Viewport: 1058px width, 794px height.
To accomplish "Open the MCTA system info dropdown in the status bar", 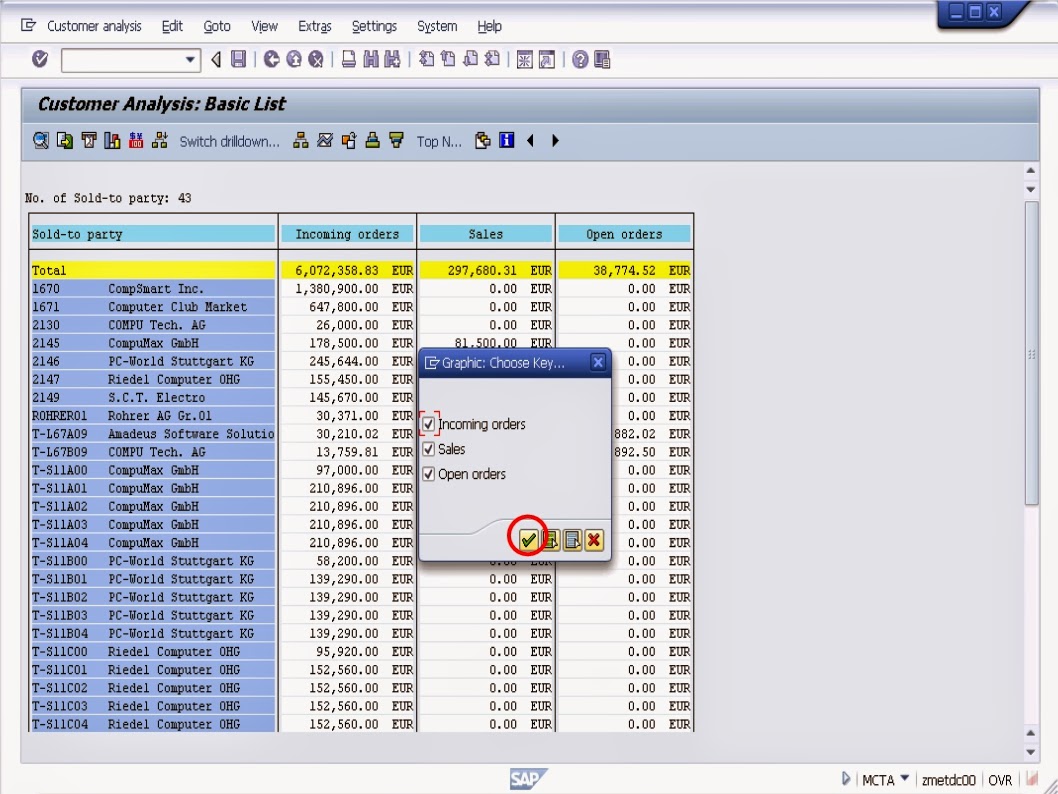I will [x=905, y=778].
